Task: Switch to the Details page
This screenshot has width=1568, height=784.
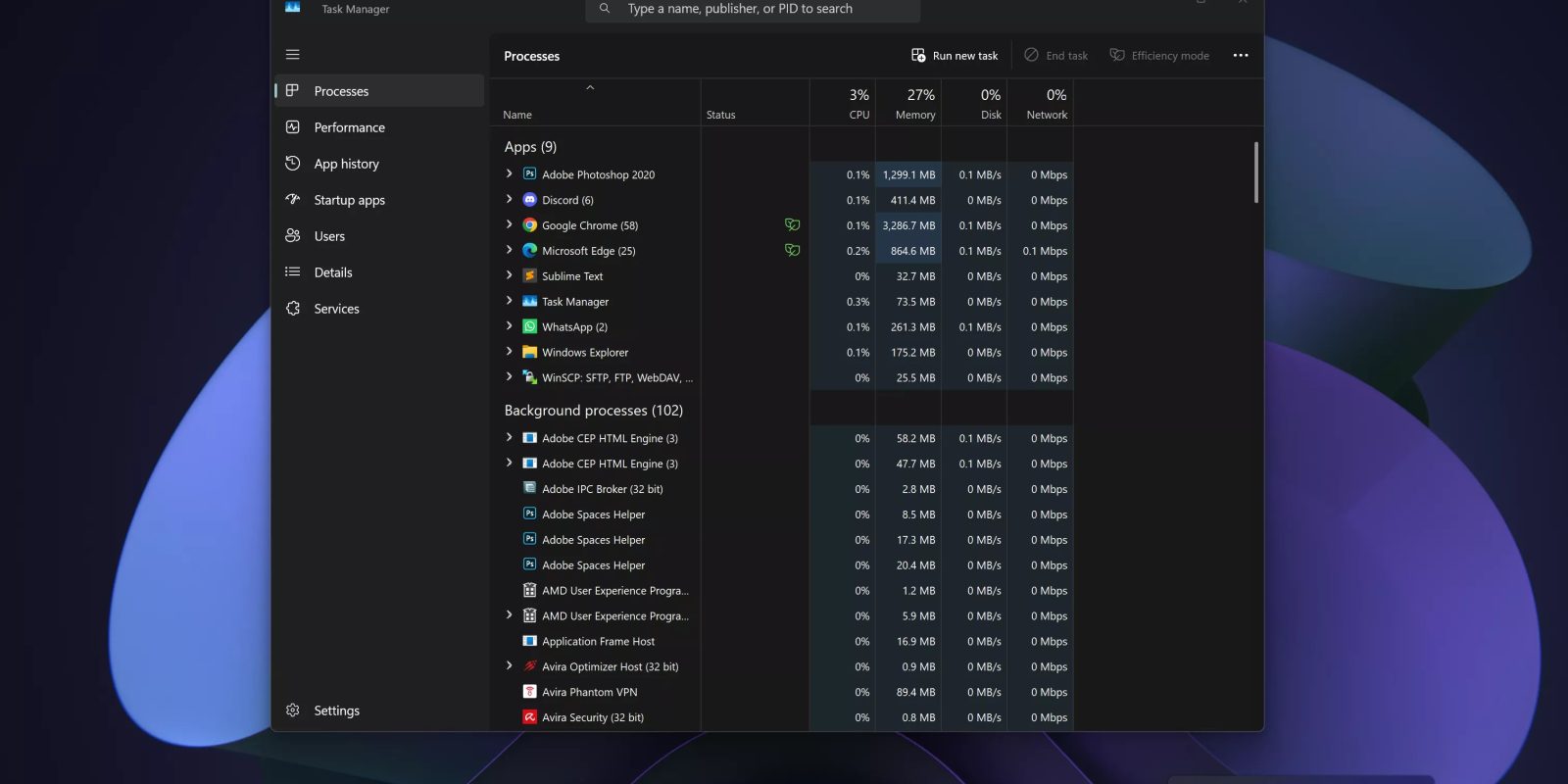Action: coord(379,272)
